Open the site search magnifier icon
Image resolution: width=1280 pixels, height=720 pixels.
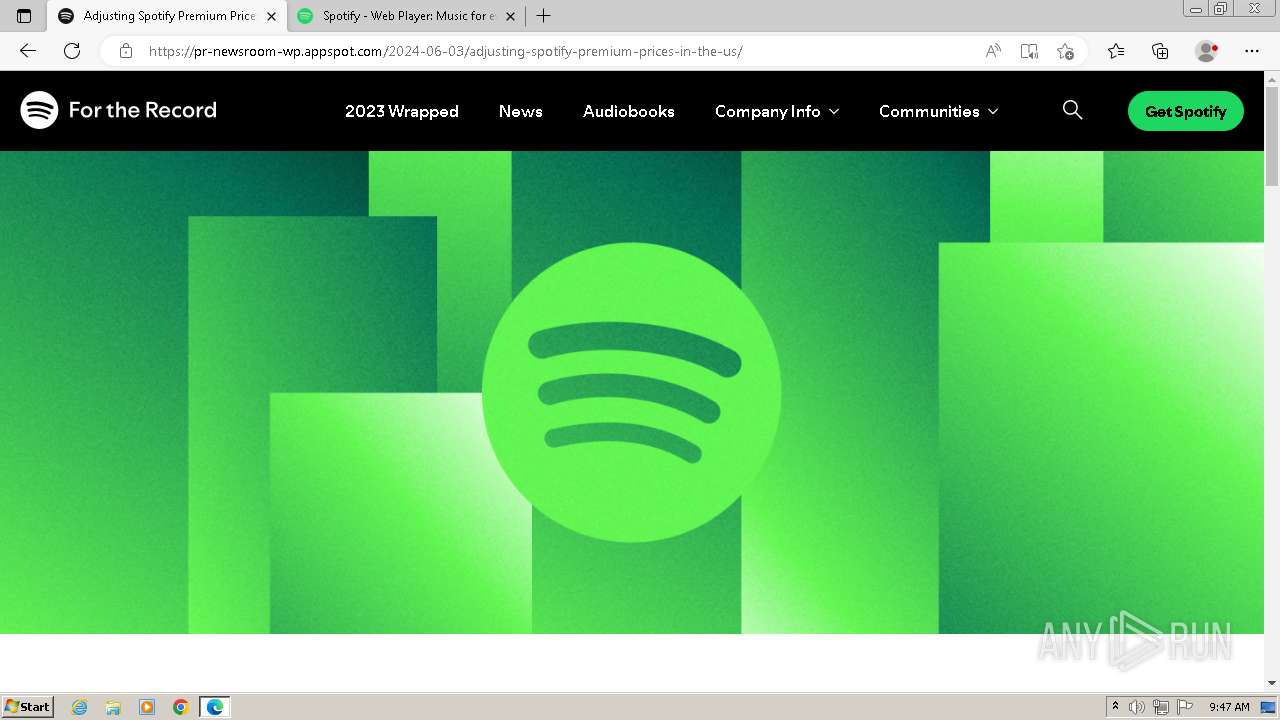(1072, 110)
